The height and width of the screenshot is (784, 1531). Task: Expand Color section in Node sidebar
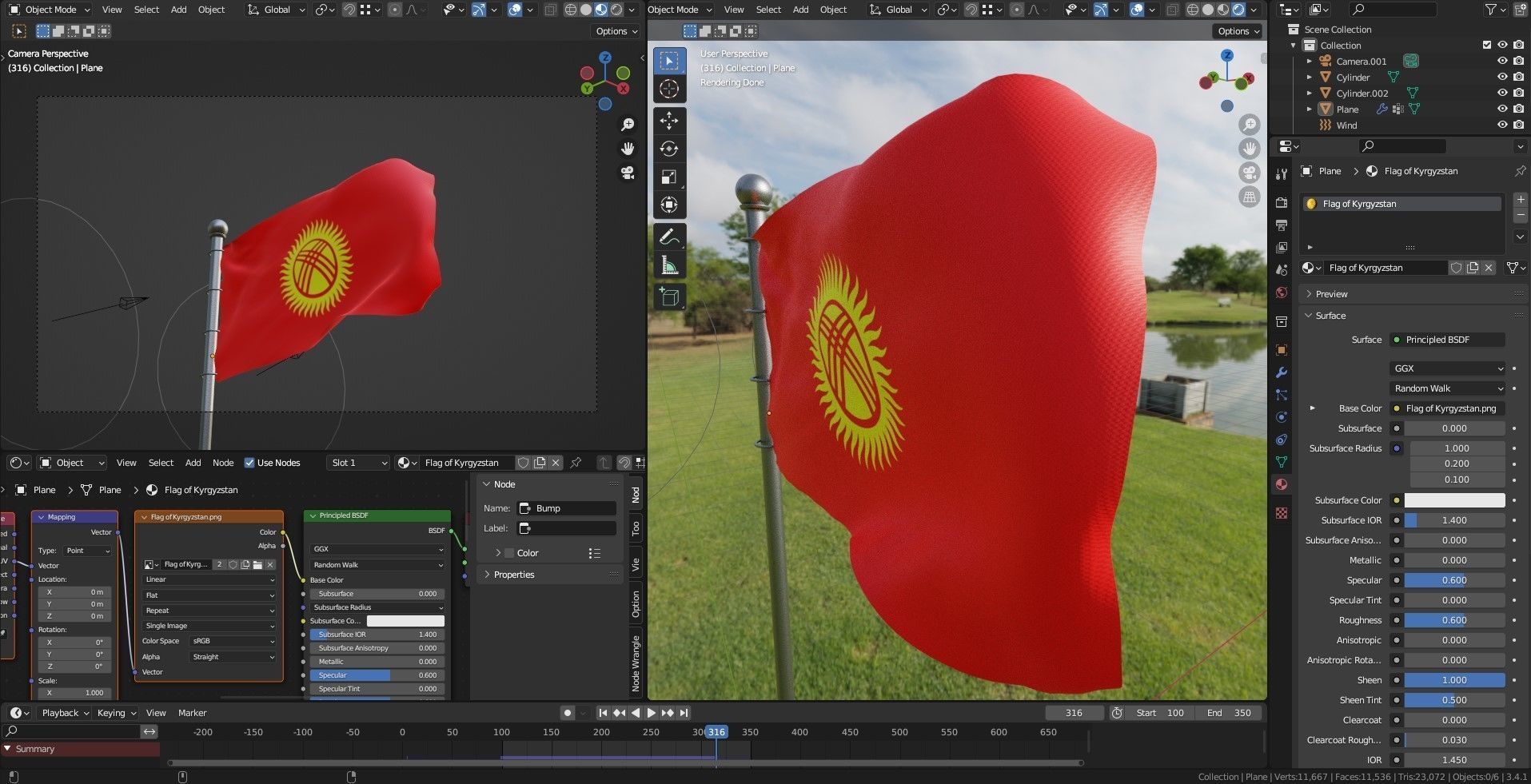click(528, 553)
